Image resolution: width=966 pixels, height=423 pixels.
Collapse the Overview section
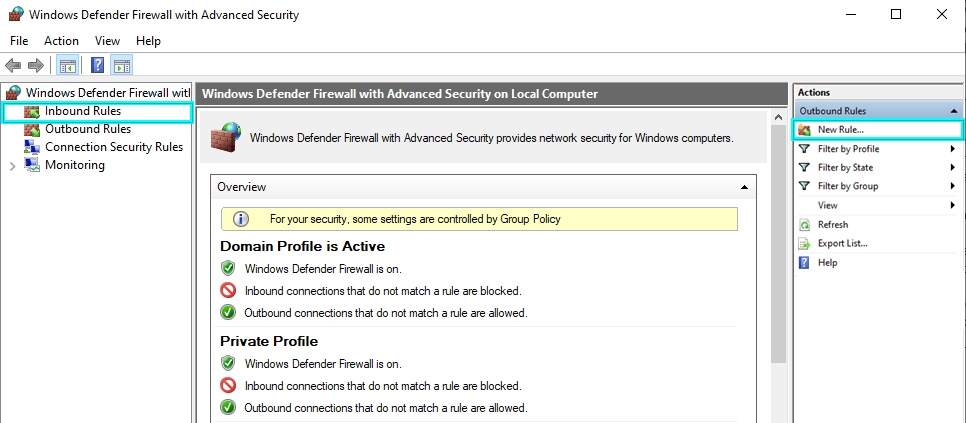point(744,187)
